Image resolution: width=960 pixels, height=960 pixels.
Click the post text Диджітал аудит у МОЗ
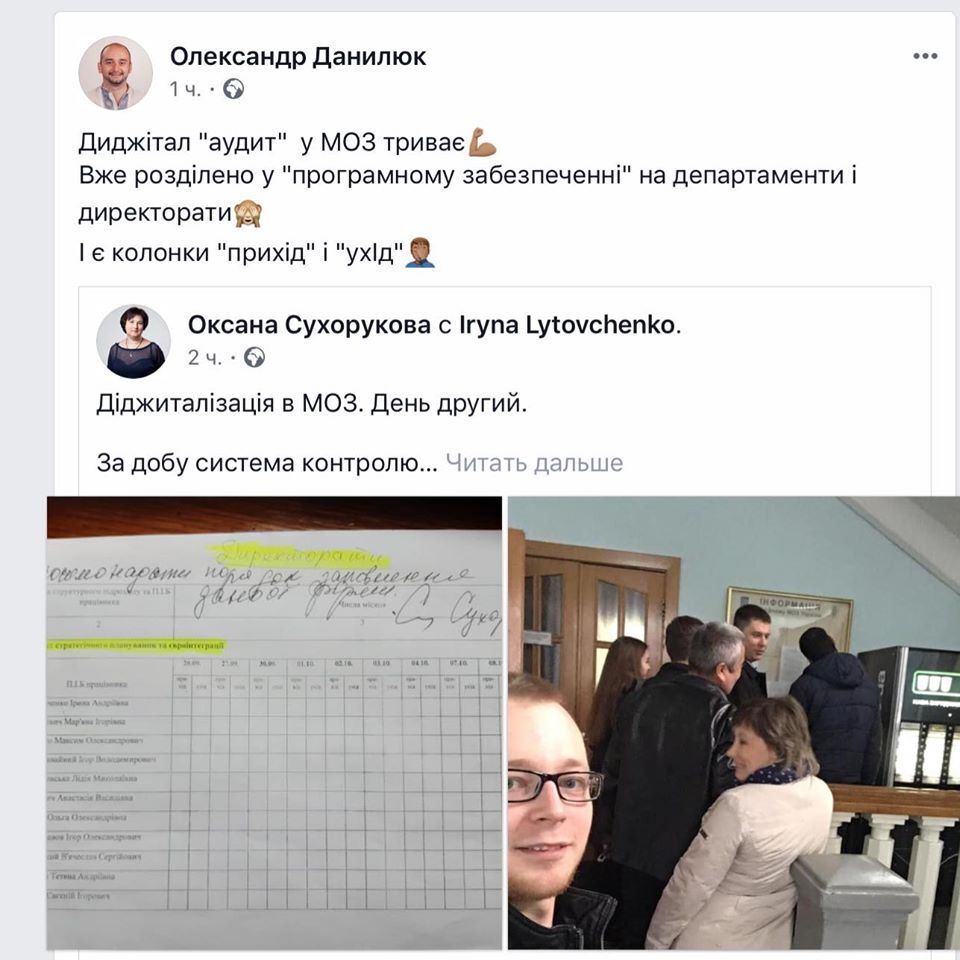pos(271,143)
